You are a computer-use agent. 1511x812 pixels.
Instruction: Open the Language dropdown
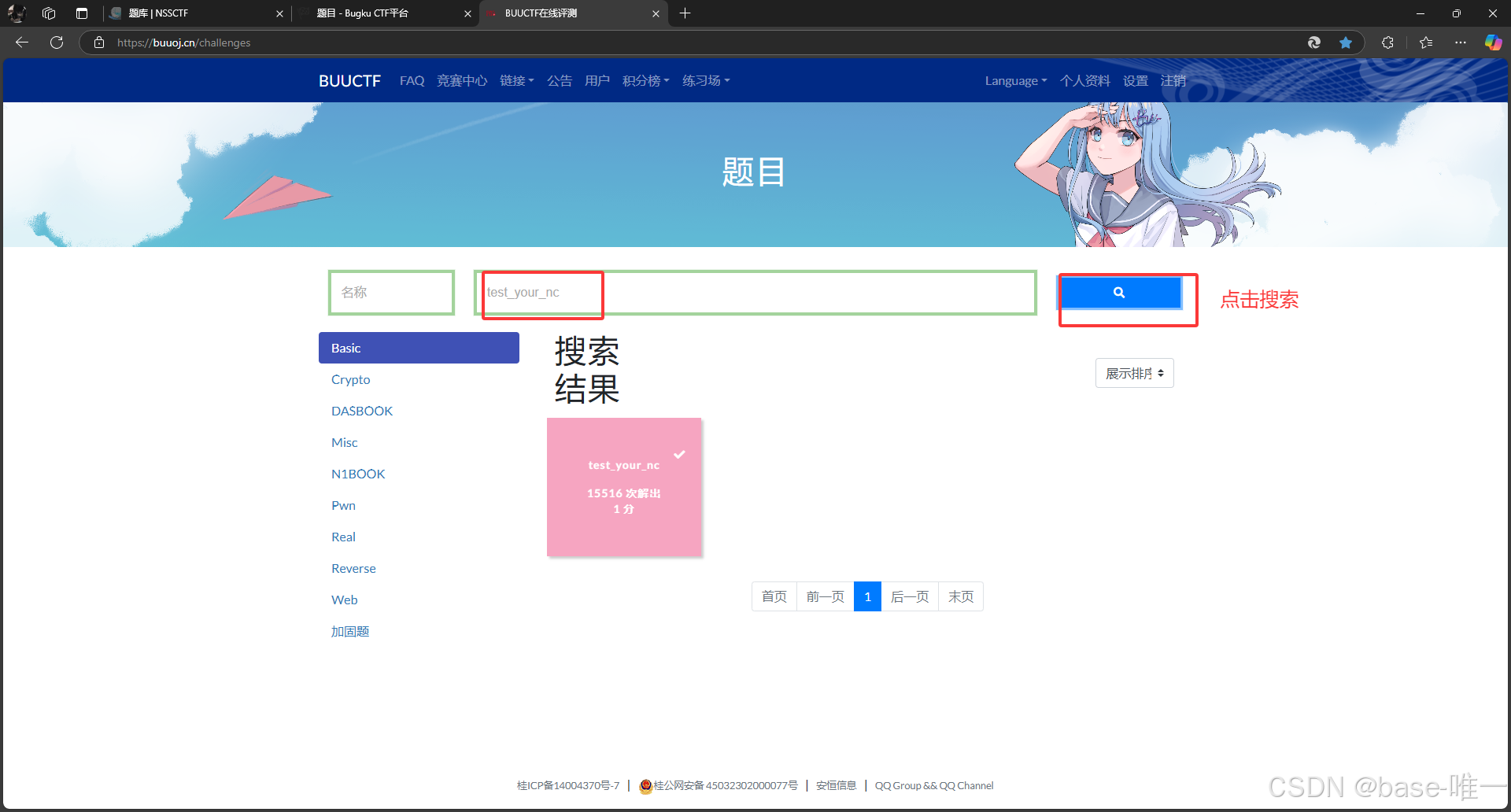[x=1015, y=80]
